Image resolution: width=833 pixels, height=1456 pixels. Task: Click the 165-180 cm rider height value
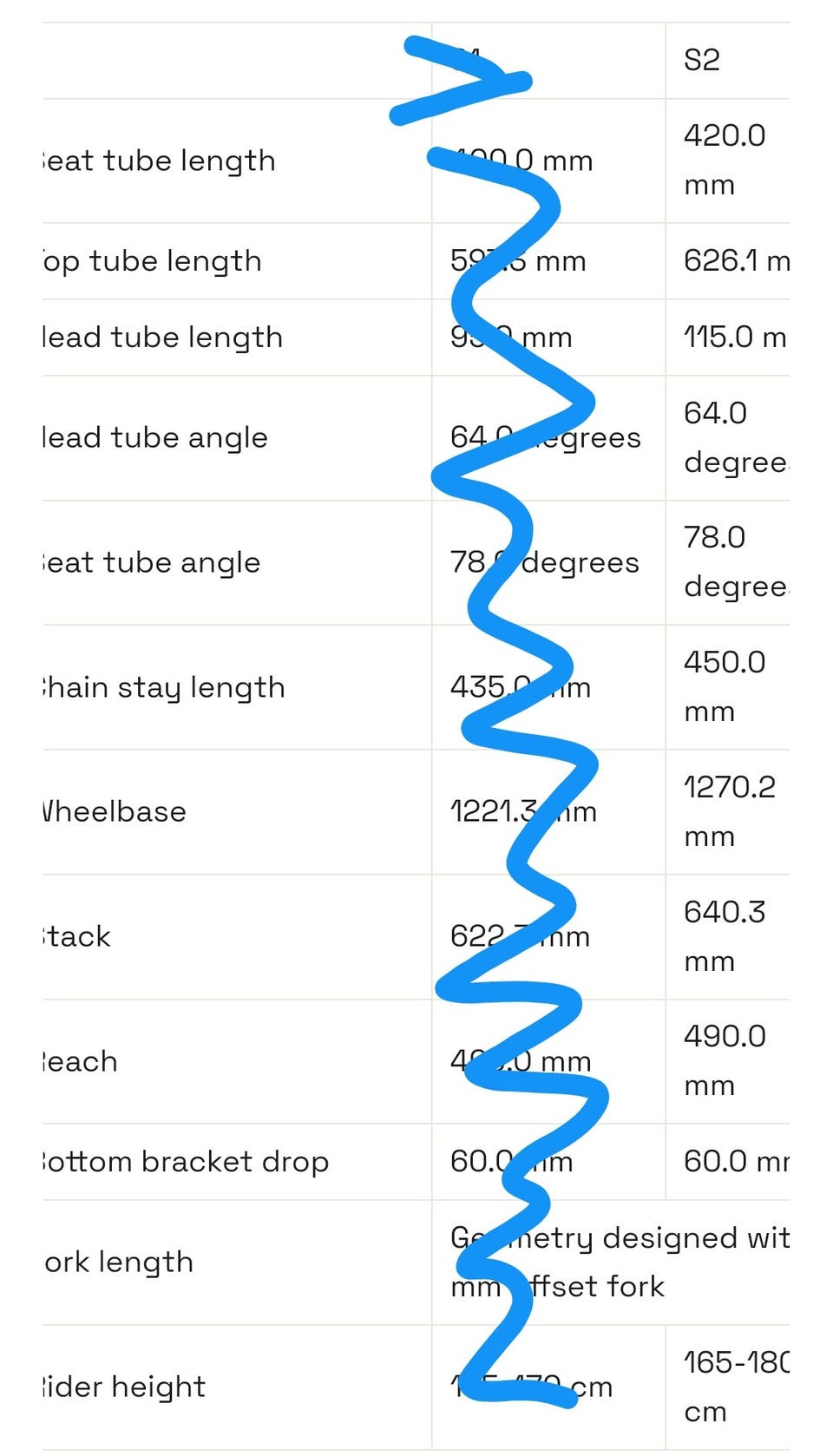click(x=736, y=1387)
